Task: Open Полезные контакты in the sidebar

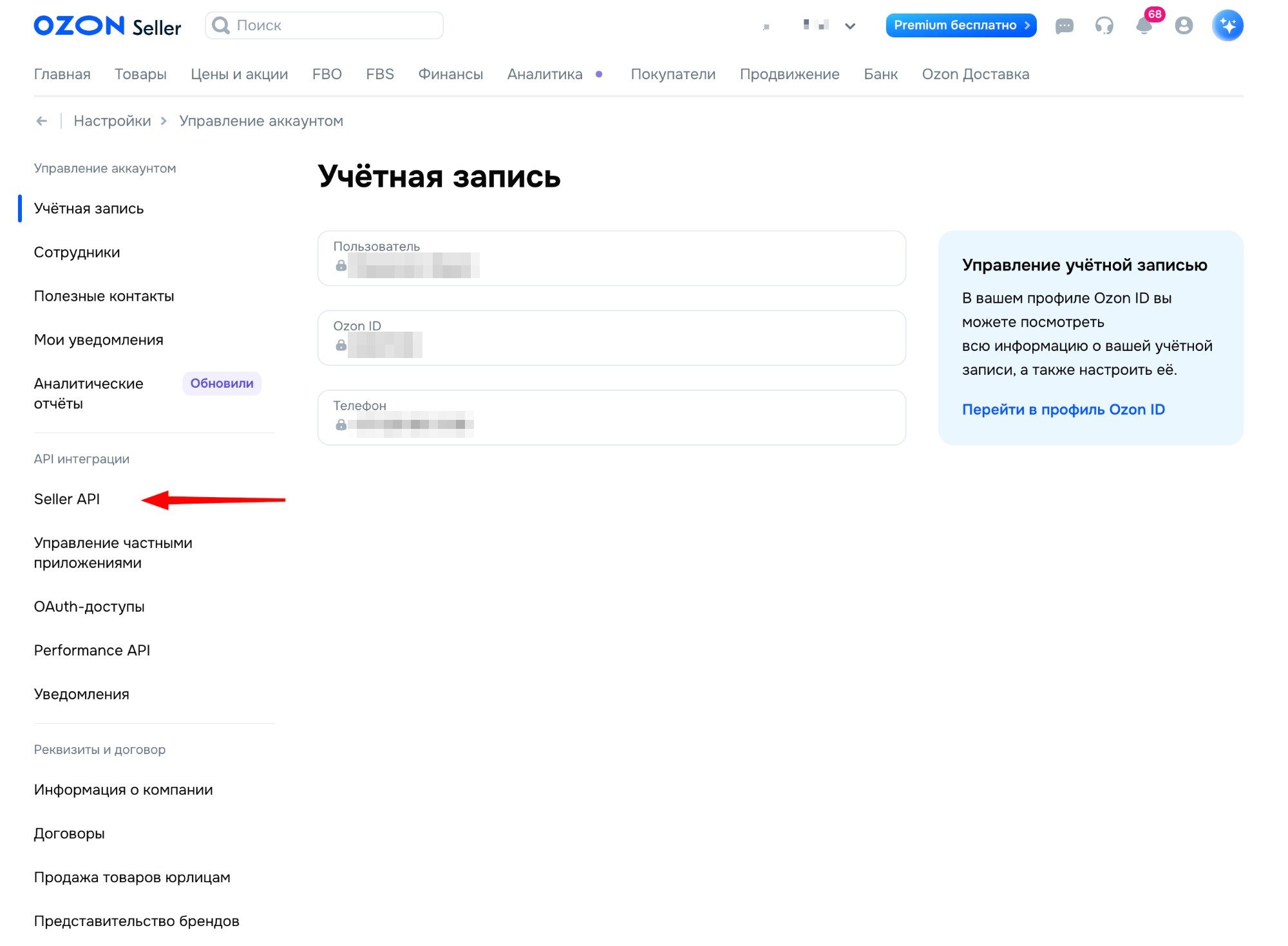Action: click(x=104, y=296)
